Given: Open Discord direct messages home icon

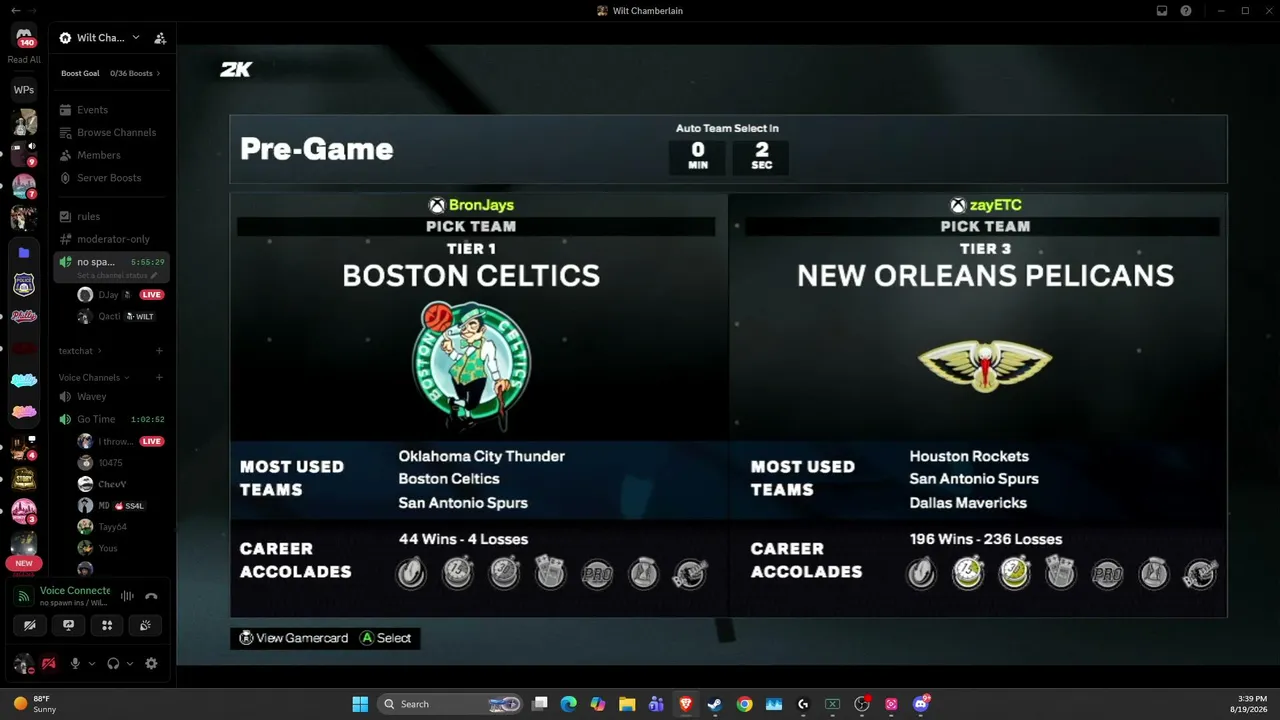Looking at the screenshot, I should coord(24,37).
